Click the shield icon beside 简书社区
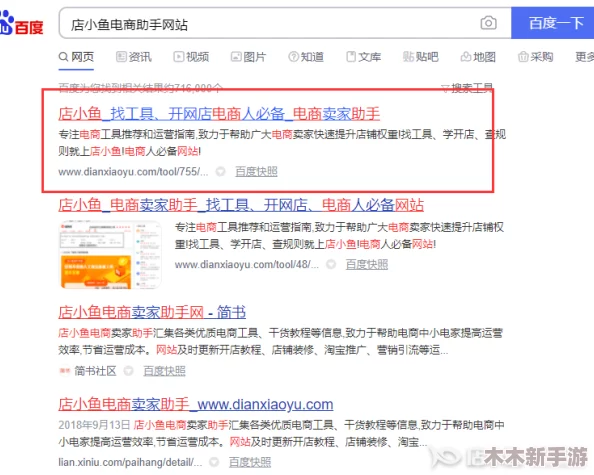This screenshot has height=475, width=594. point(129,371)
